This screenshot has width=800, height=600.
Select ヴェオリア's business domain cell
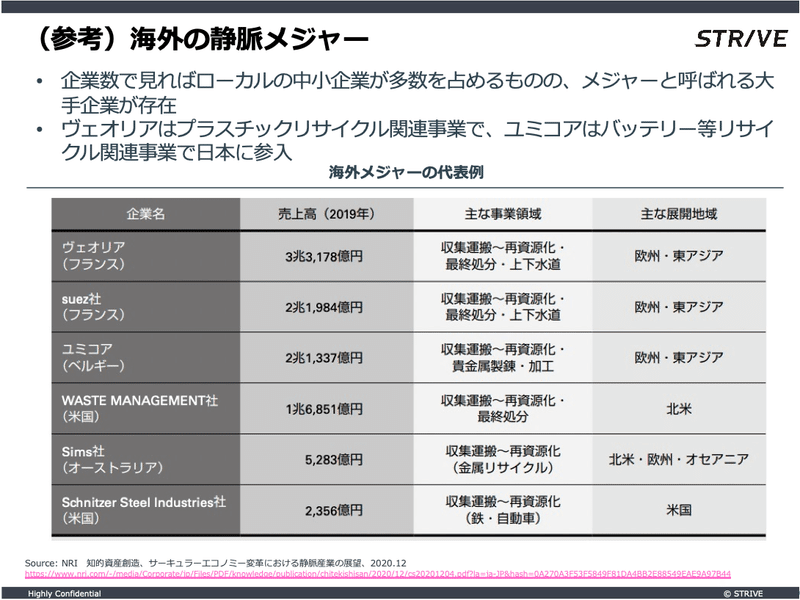(x=503, y=256)
